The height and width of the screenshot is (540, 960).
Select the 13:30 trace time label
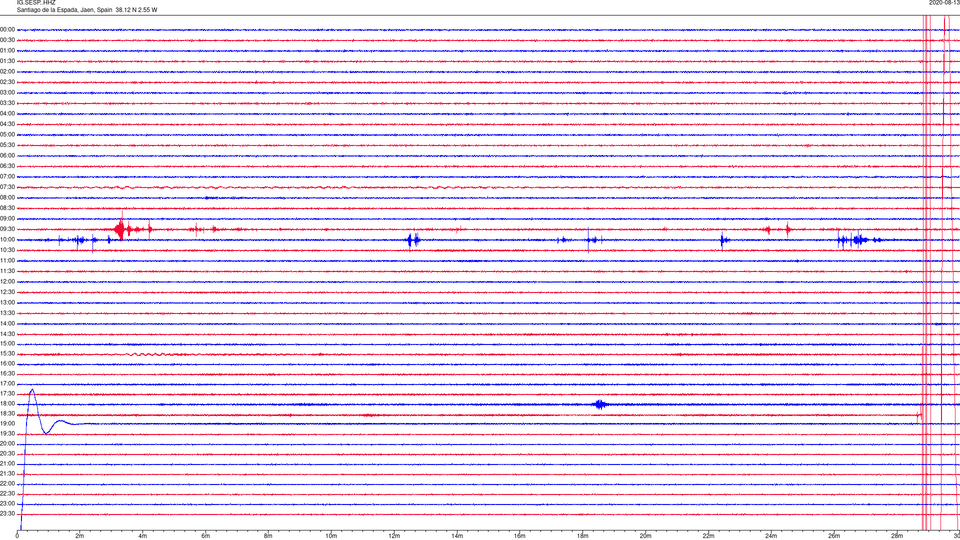pyautogui.click(x=7, y=313)
